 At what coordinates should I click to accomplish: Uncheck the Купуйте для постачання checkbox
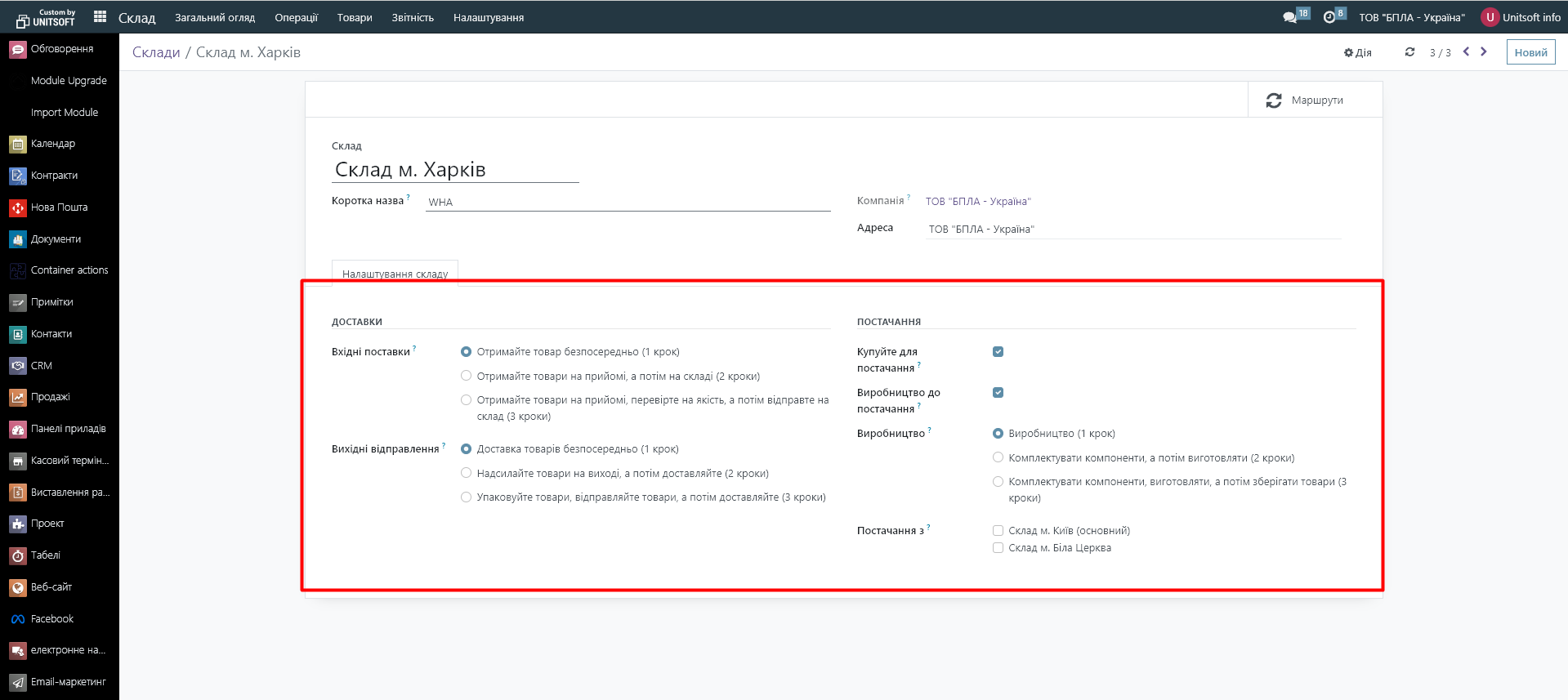tap(998, 352)
